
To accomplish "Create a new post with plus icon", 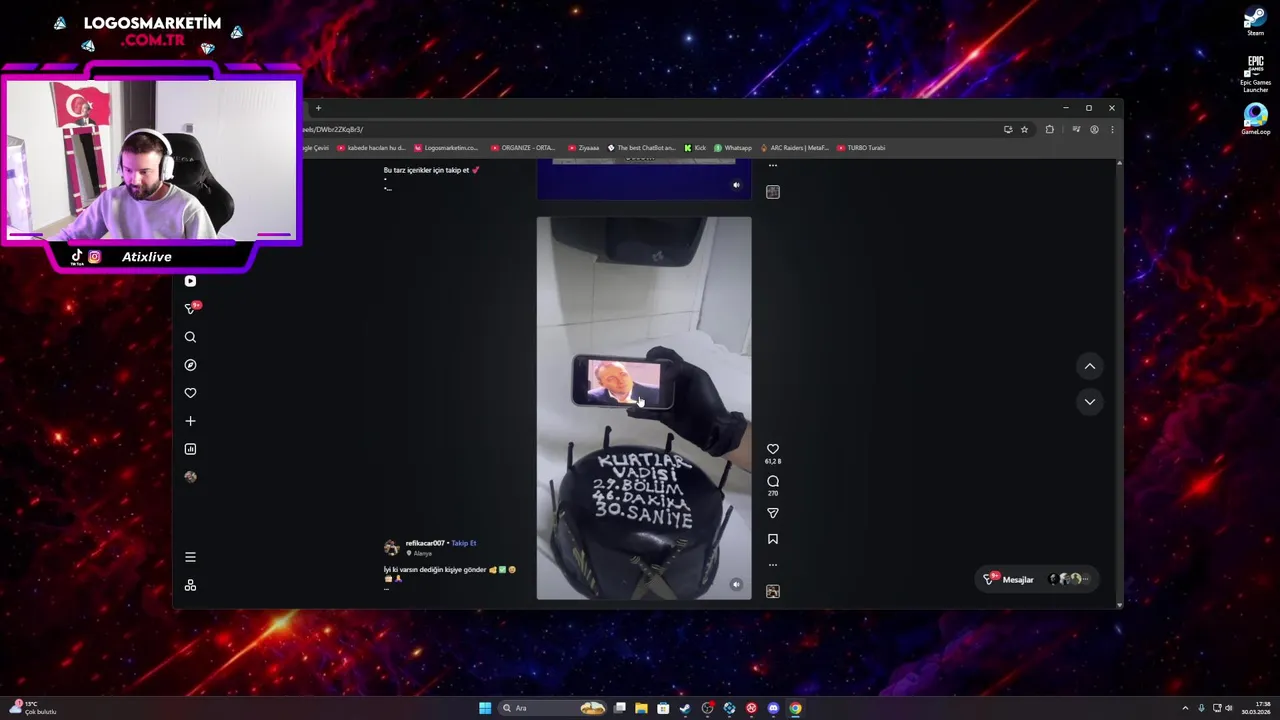I will [190, 421].
